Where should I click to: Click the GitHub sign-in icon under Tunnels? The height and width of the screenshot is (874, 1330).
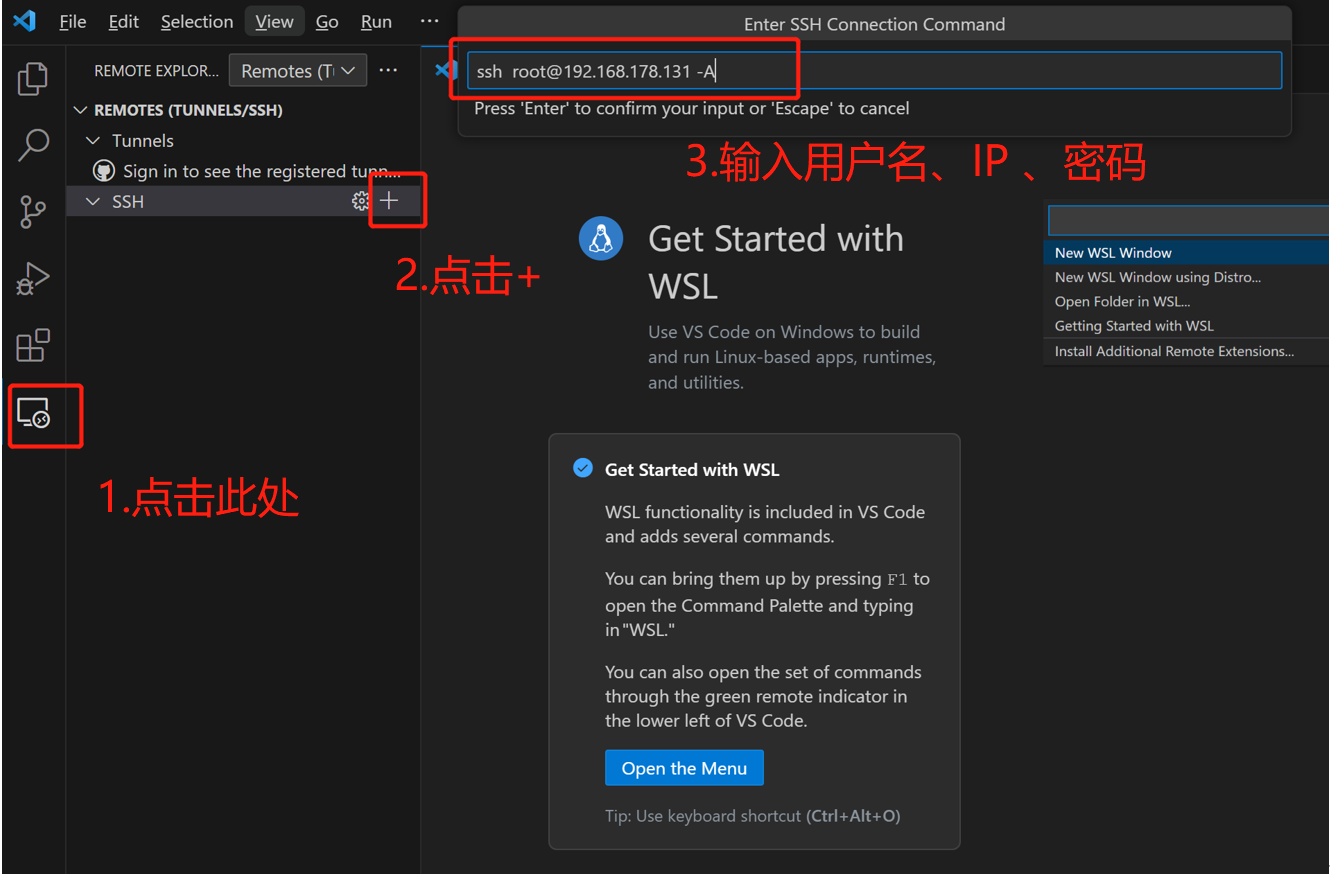tap(104, 171)
